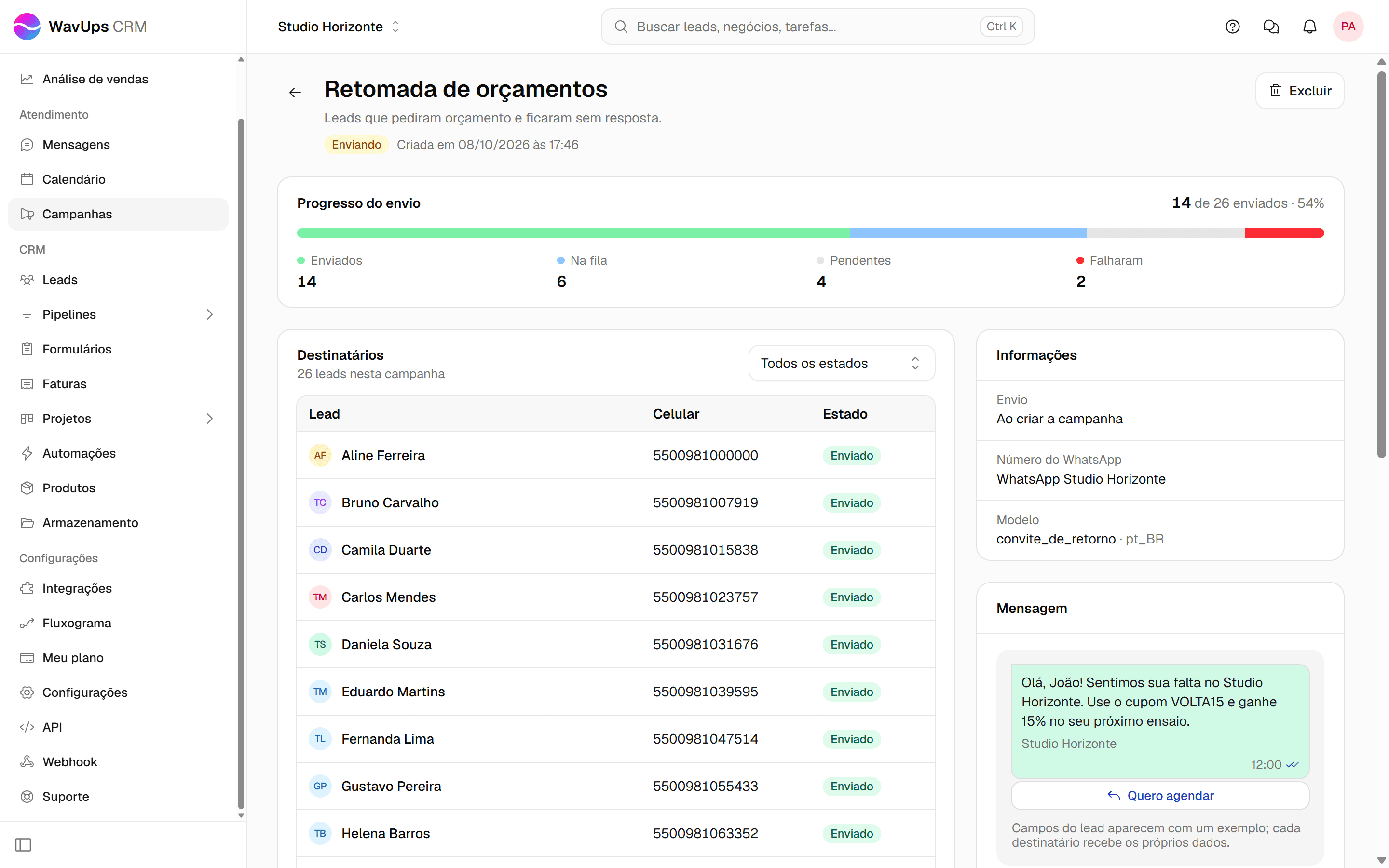Open the chat conversations icon
Viewport: 1389px width, 868px height.
[1271, 27]
